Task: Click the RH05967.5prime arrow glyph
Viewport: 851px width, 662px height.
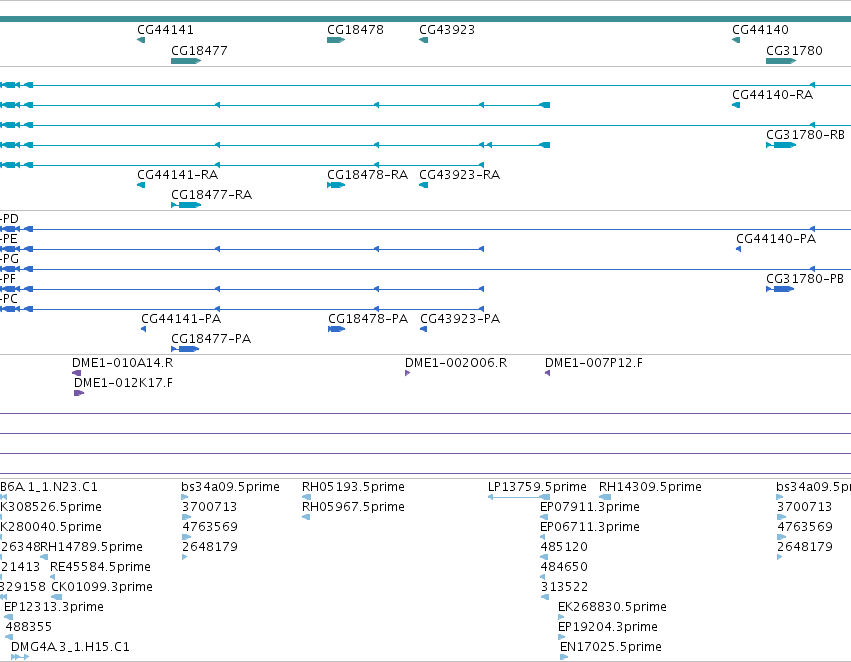Action: point(306,517)
